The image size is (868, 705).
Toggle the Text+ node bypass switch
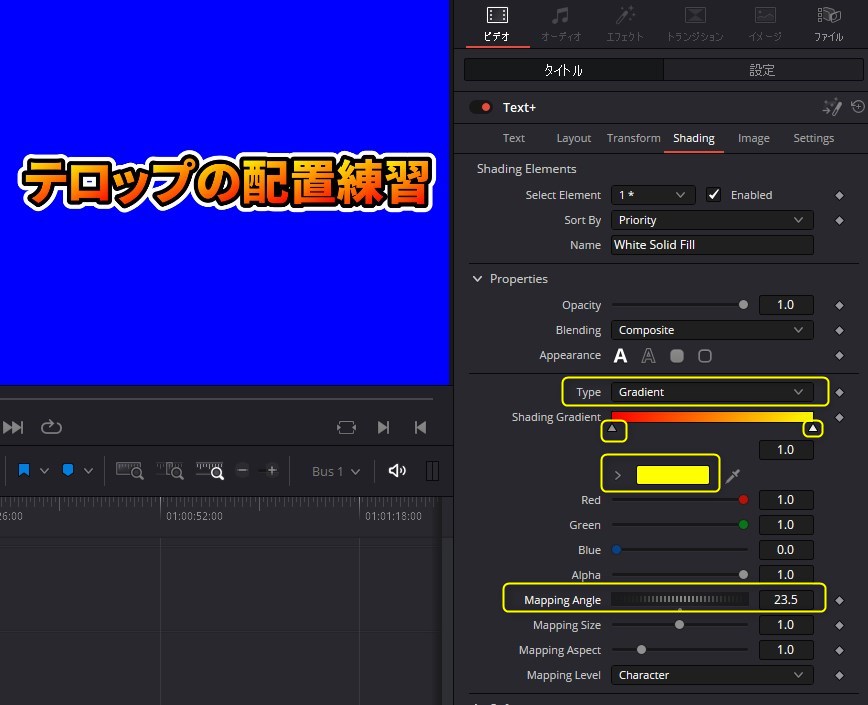coord(481,107)
